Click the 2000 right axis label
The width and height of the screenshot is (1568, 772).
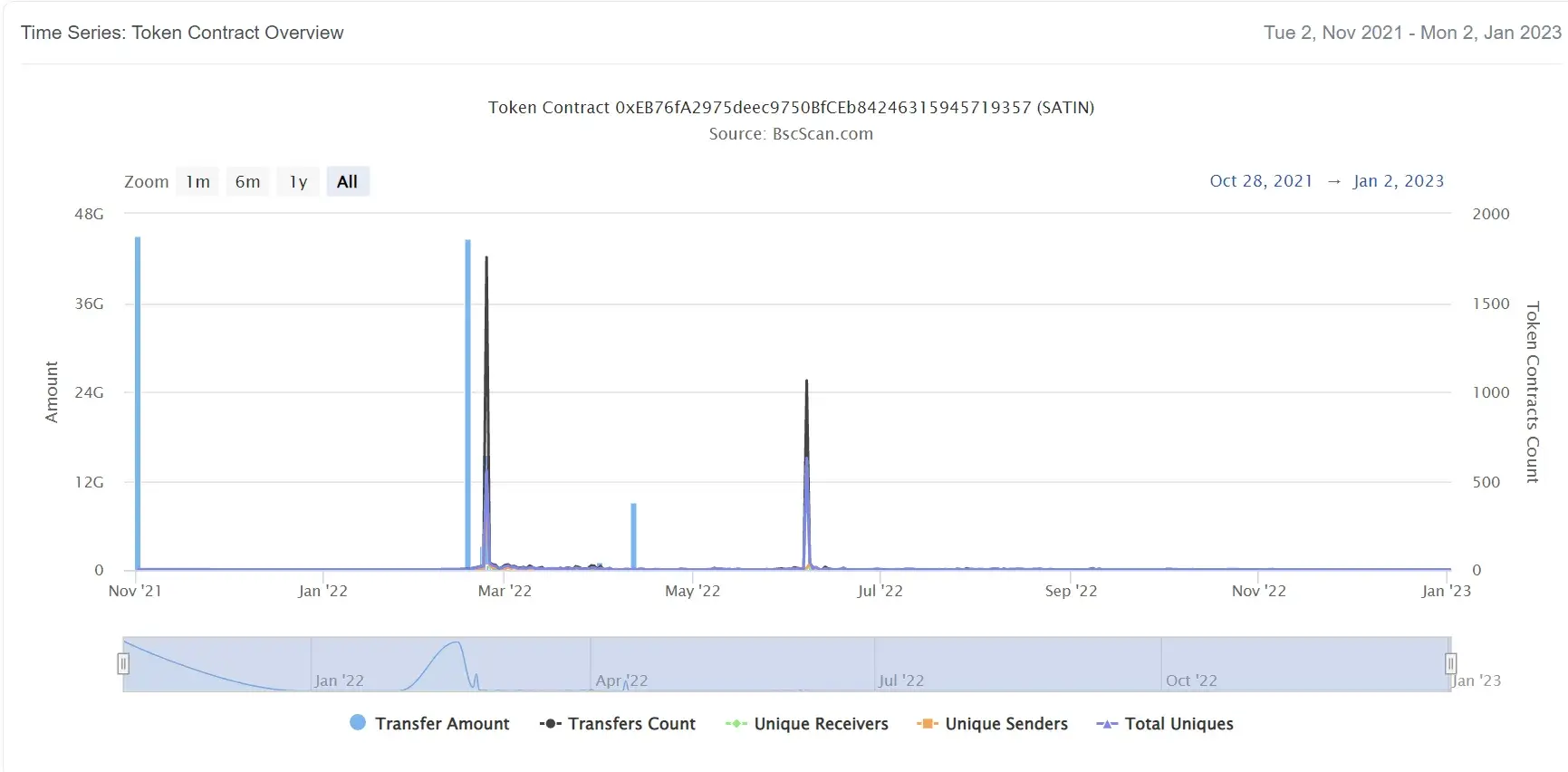[x=1491, y=214]
